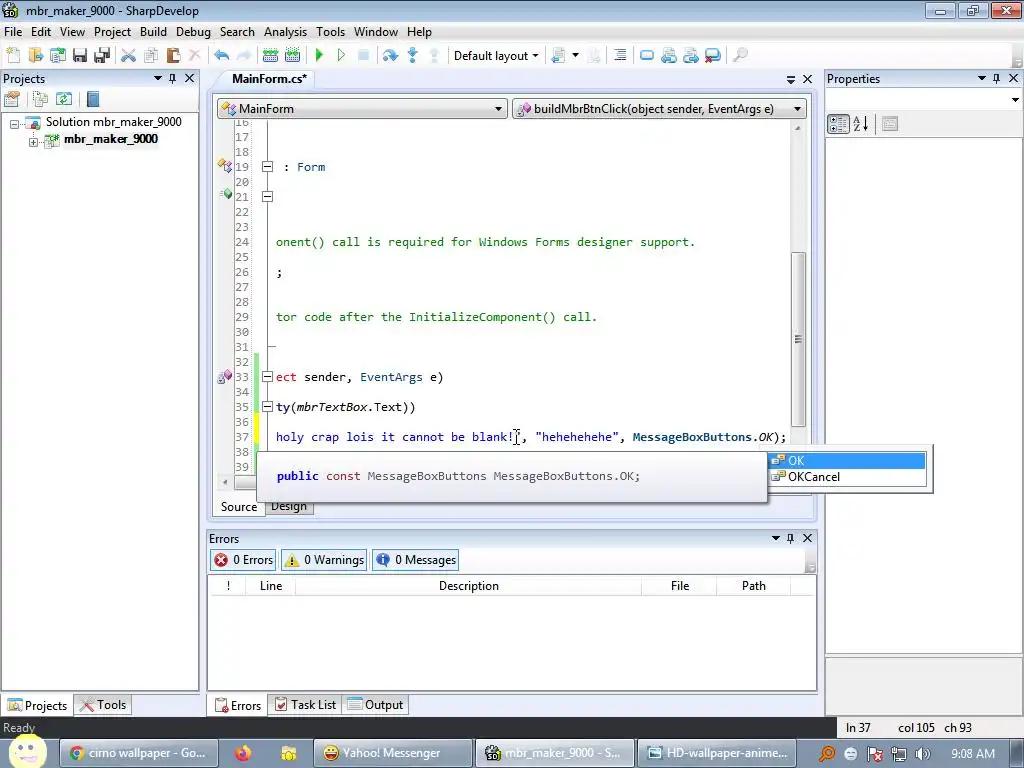This screenshot has width=1024, height=768.
Task: Select OK in the autocomplete list
Action: pos(848,460)
